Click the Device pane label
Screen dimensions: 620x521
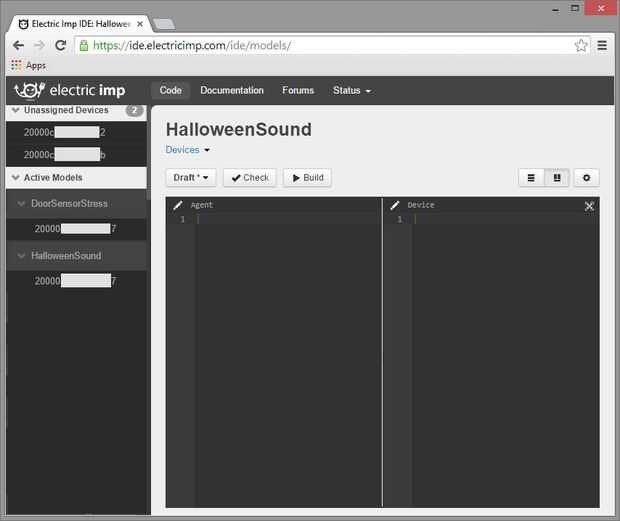click(x=421, y=205)
